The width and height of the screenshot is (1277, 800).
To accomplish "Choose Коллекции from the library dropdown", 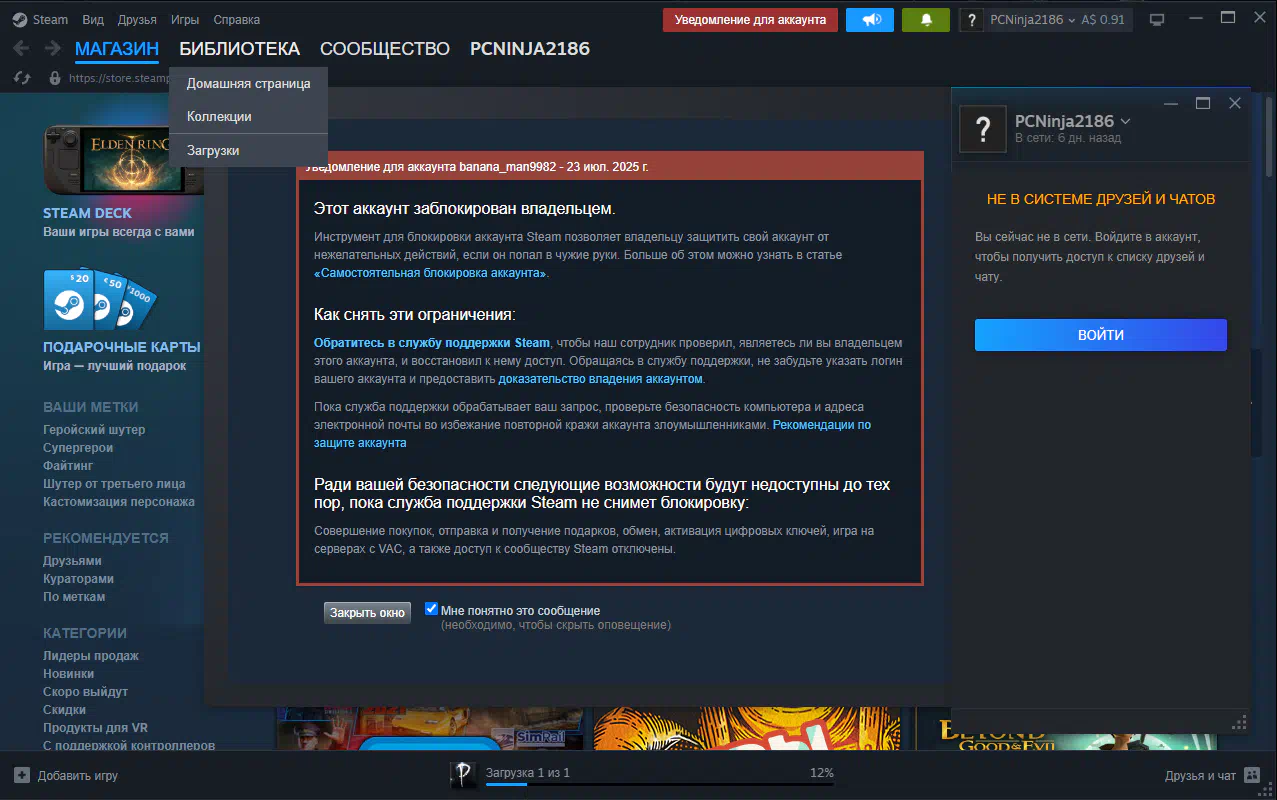I will pos(249,116).
